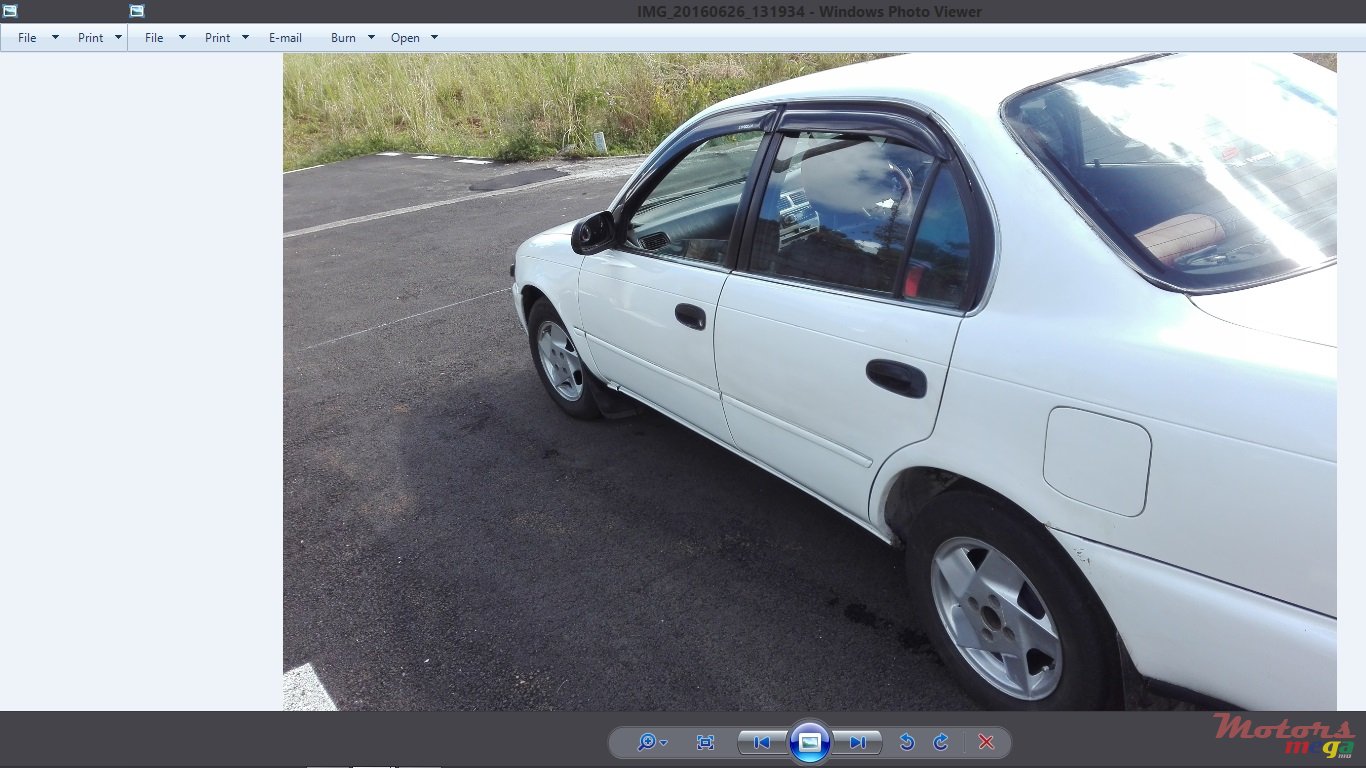Click the Print command

(x=89, y=37)
